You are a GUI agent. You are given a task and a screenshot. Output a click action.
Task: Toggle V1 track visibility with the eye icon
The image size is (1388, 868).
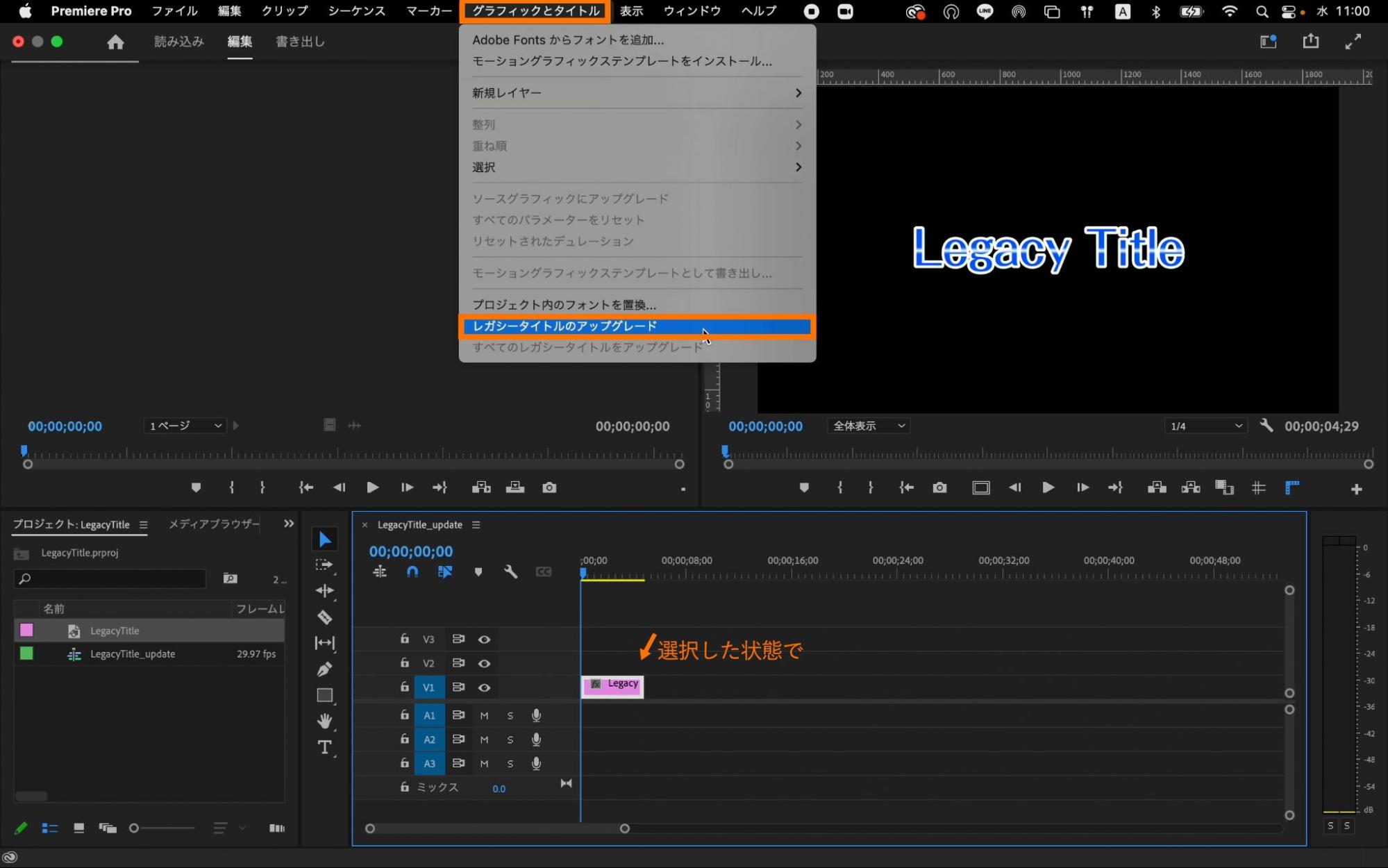pyautogui.click(x=485, y=687)
